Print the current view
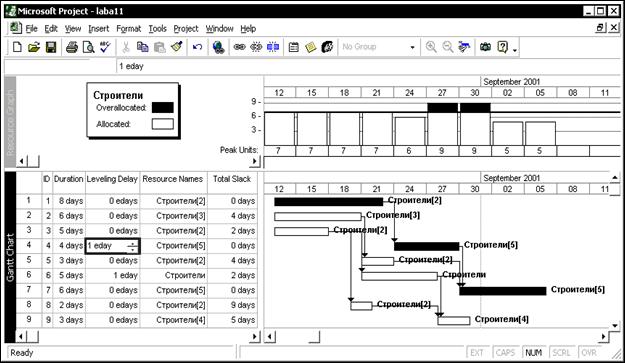The height and width of the screenshot is (363, 625). [x=72, y=47]
